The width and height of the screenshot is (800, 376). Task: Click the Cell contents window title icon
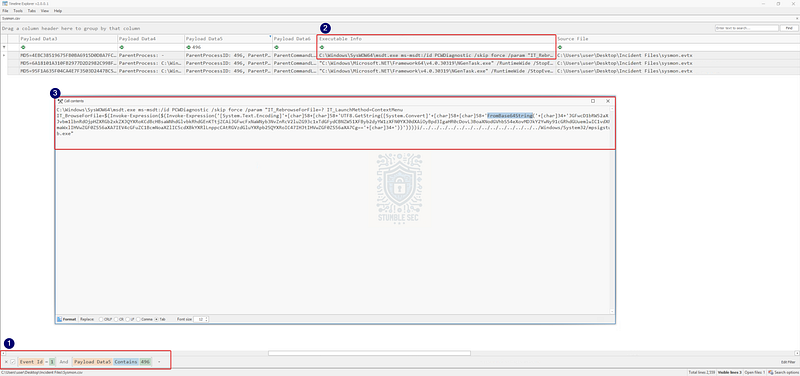point(60,101)
